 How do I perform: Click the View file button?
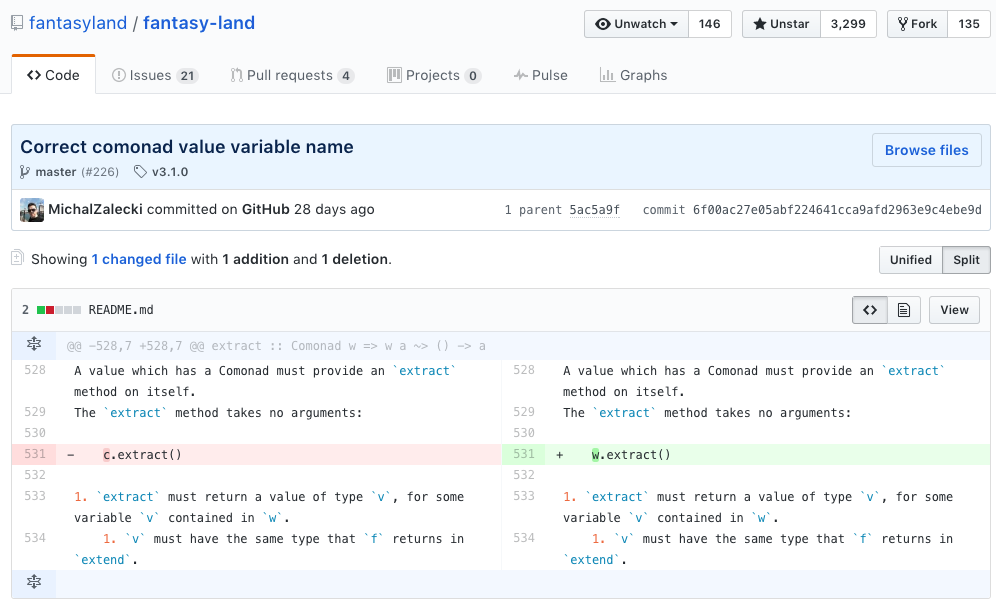click(954, 310)
